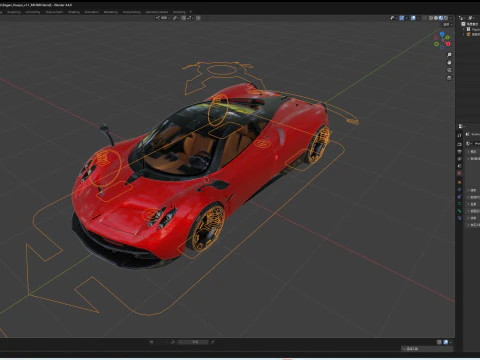Open the Render properties tab
Viewport: 480px width, 360px height.
pyautogui.click(x=459, y=144)
